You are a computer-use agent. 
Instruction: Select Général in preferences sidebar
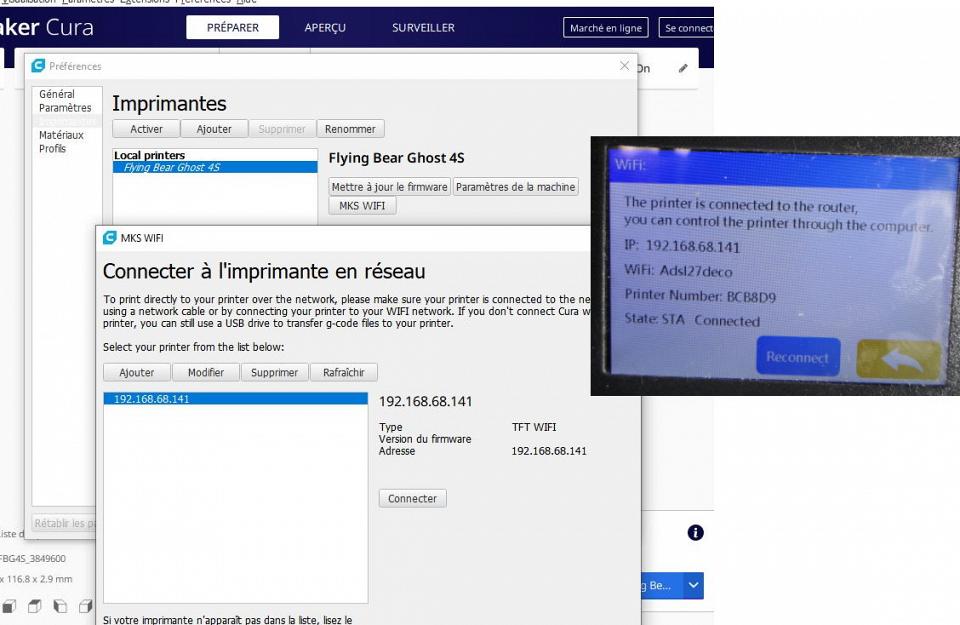[57, 94]
